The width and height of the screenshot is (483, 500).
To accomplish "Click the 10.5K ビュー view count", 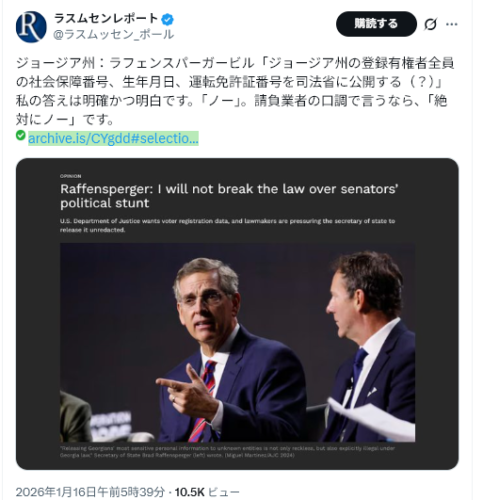I will pos(207,492).
